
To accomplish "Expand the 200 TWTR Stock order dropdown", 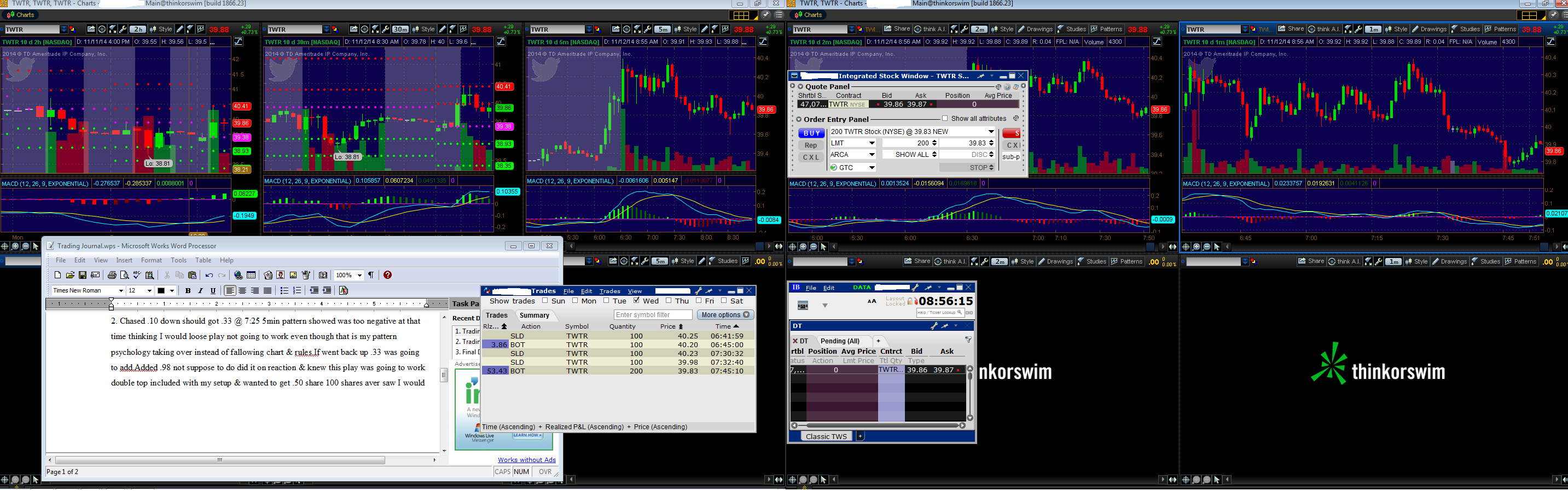I will pyautogui.click(x=991, y=132).
